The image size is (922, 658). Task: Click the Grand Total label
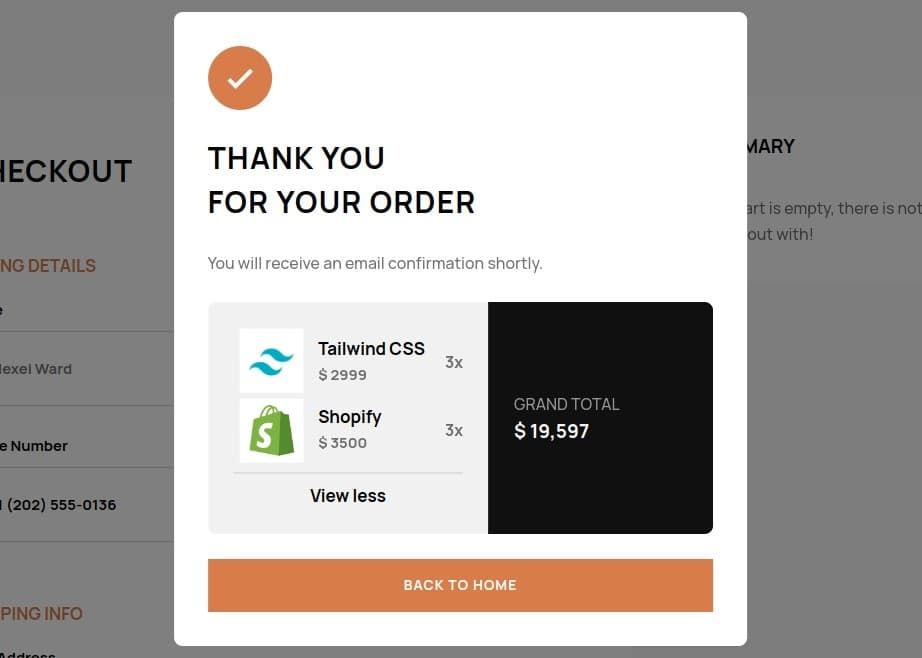tap(566, 405)
